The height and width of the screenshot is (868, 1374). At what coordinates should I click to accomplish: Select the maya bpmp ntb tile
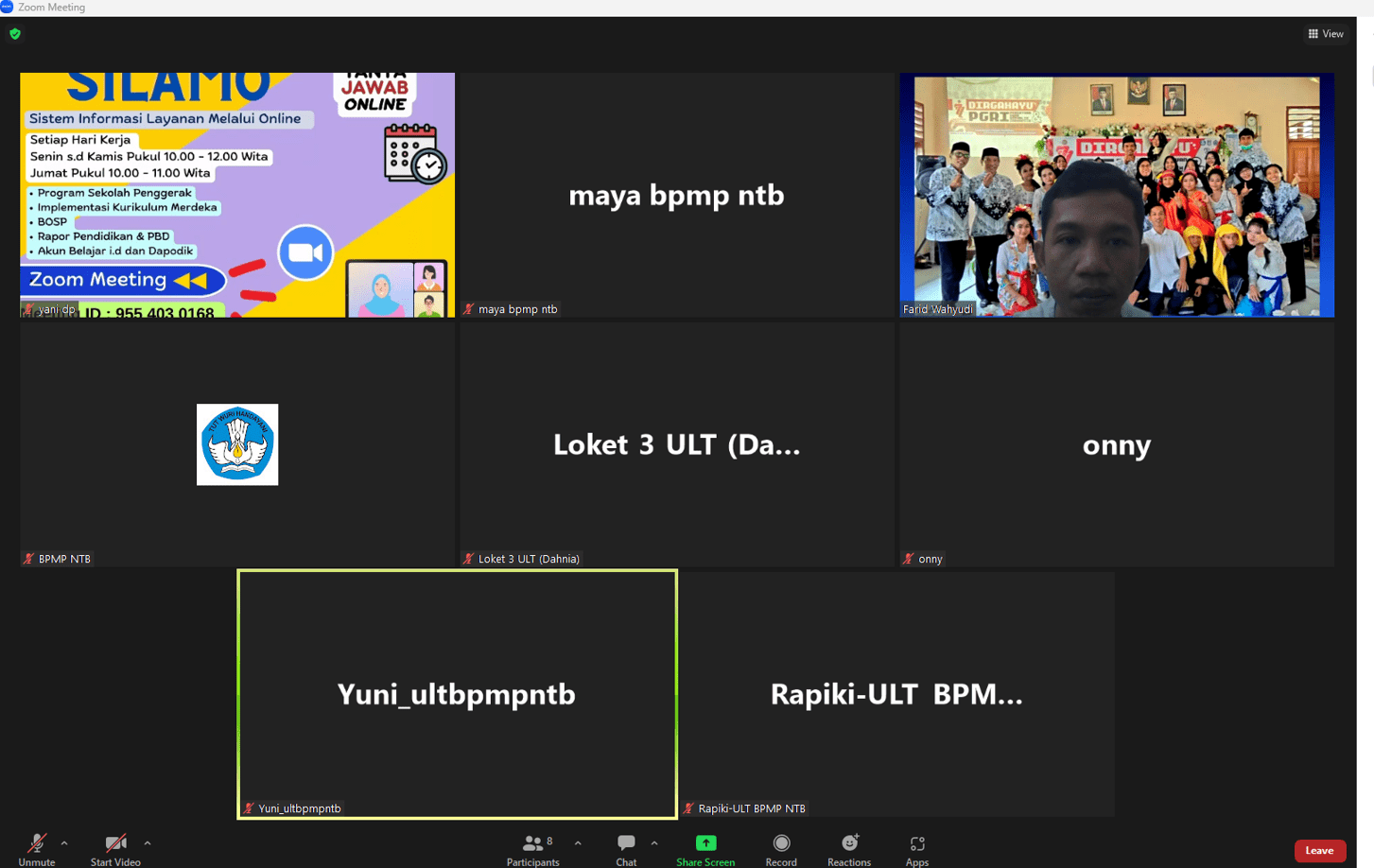677,195
